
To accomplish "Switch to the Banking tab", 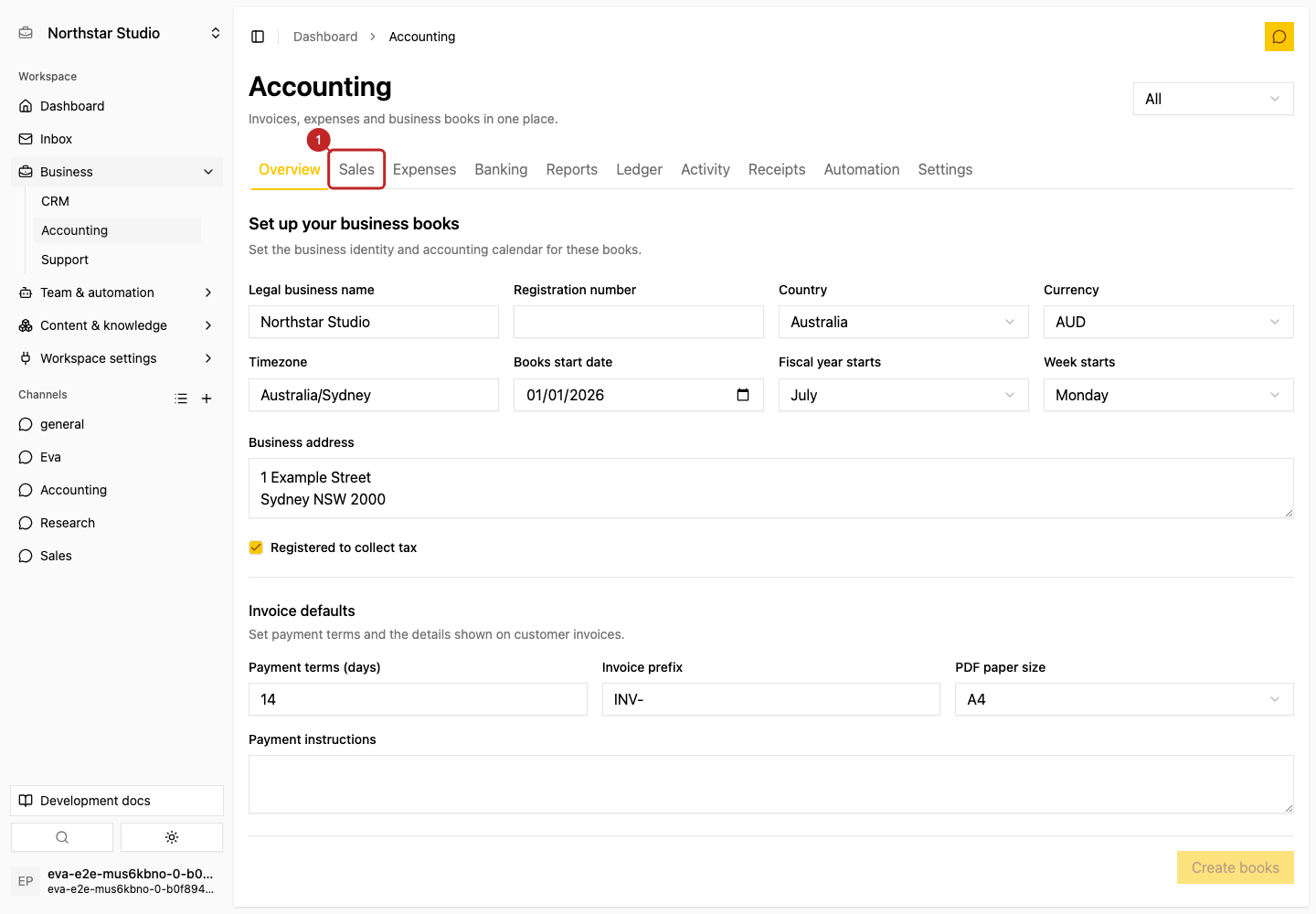I will point(501,169).
